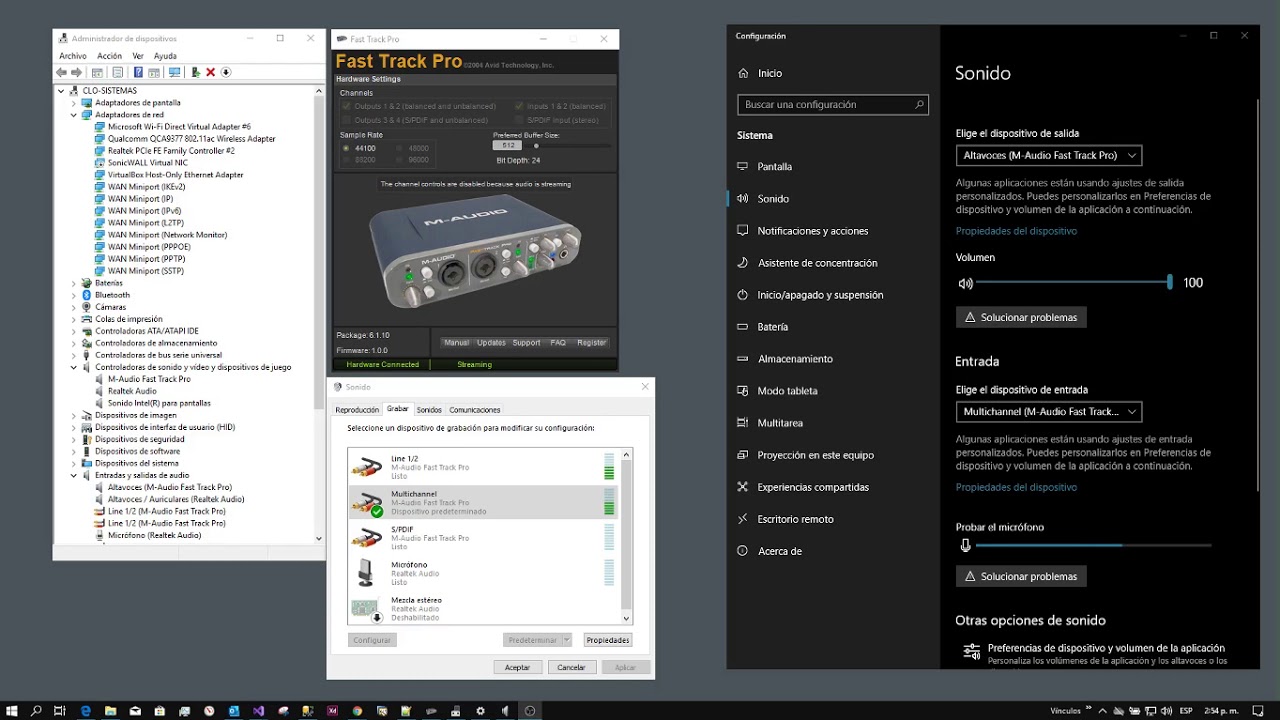
Task: Open Outlook from the taskbar
Action: [x=234, y=711]
